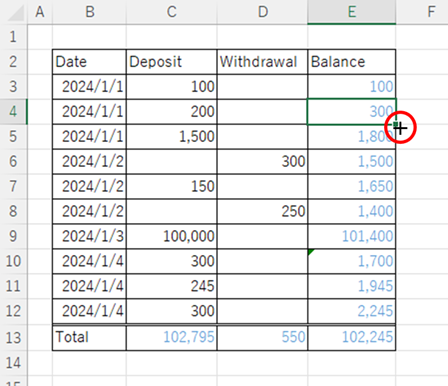Select column E header

[352, 12]
